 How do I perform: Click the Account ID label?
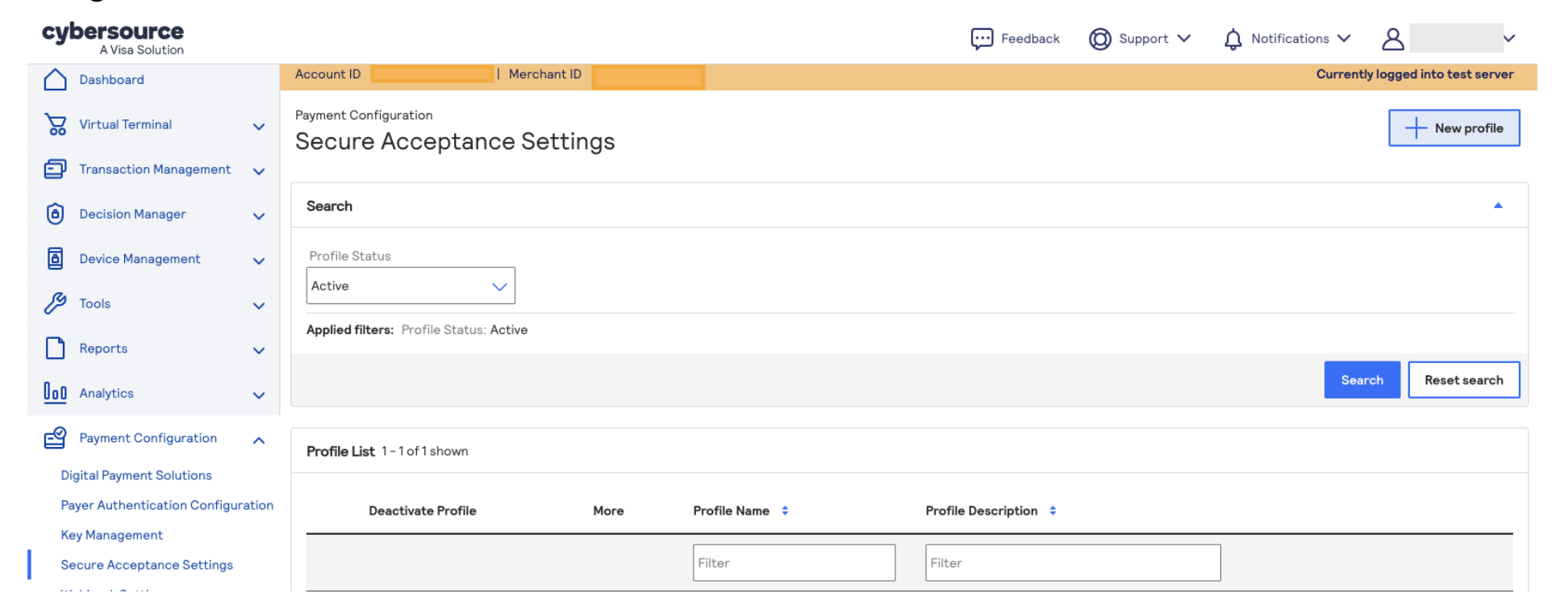point(327,74)
